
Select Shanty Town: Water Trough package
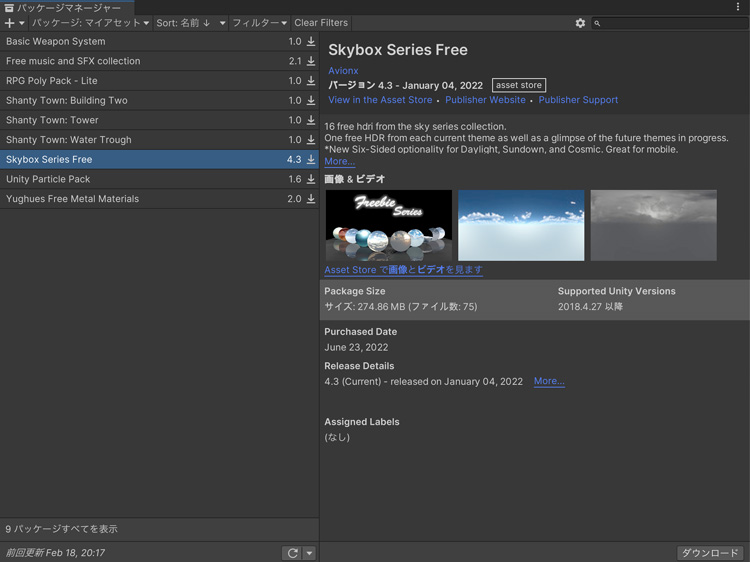coord(68,140)
